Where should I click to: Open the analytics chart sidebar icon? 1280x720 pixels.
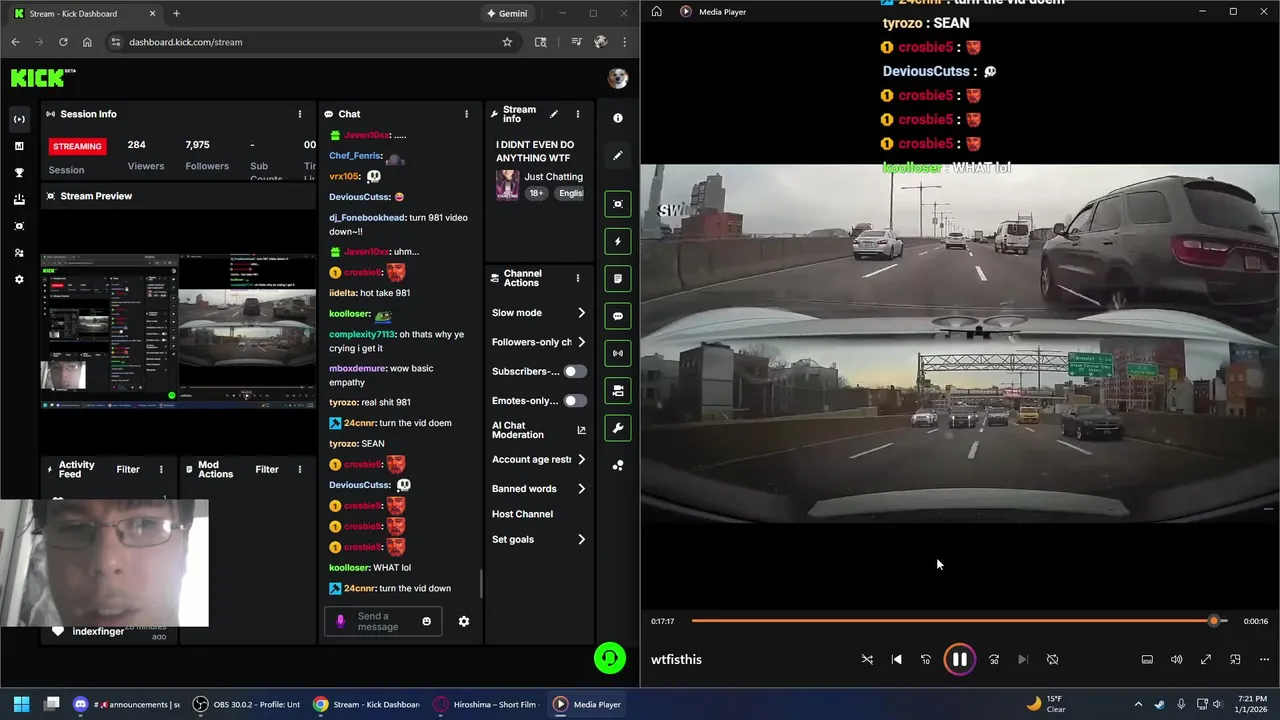[19, 146]
